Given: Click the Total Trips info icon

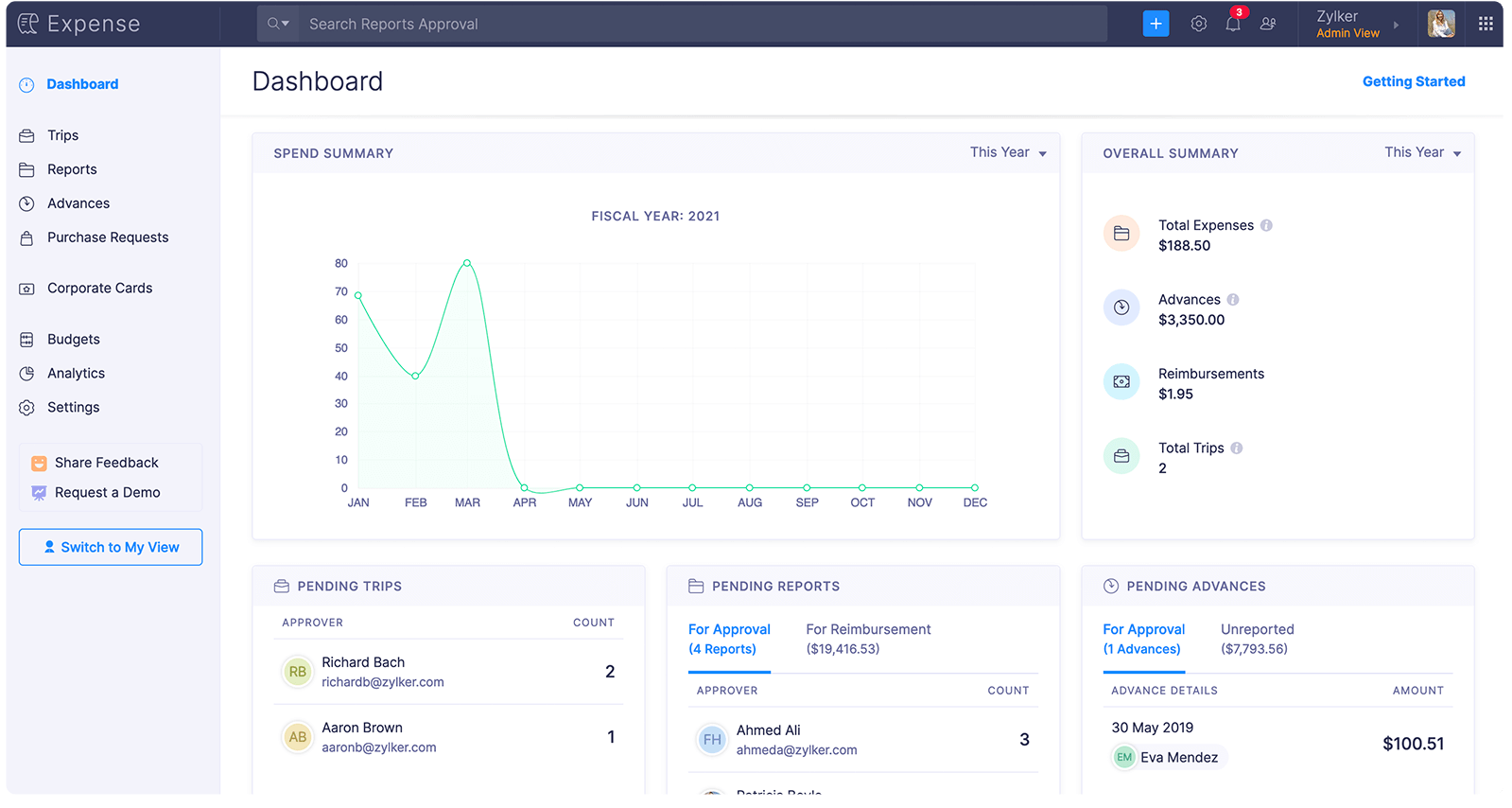Looking at the screenshot, I should (x=1237, y=448).
